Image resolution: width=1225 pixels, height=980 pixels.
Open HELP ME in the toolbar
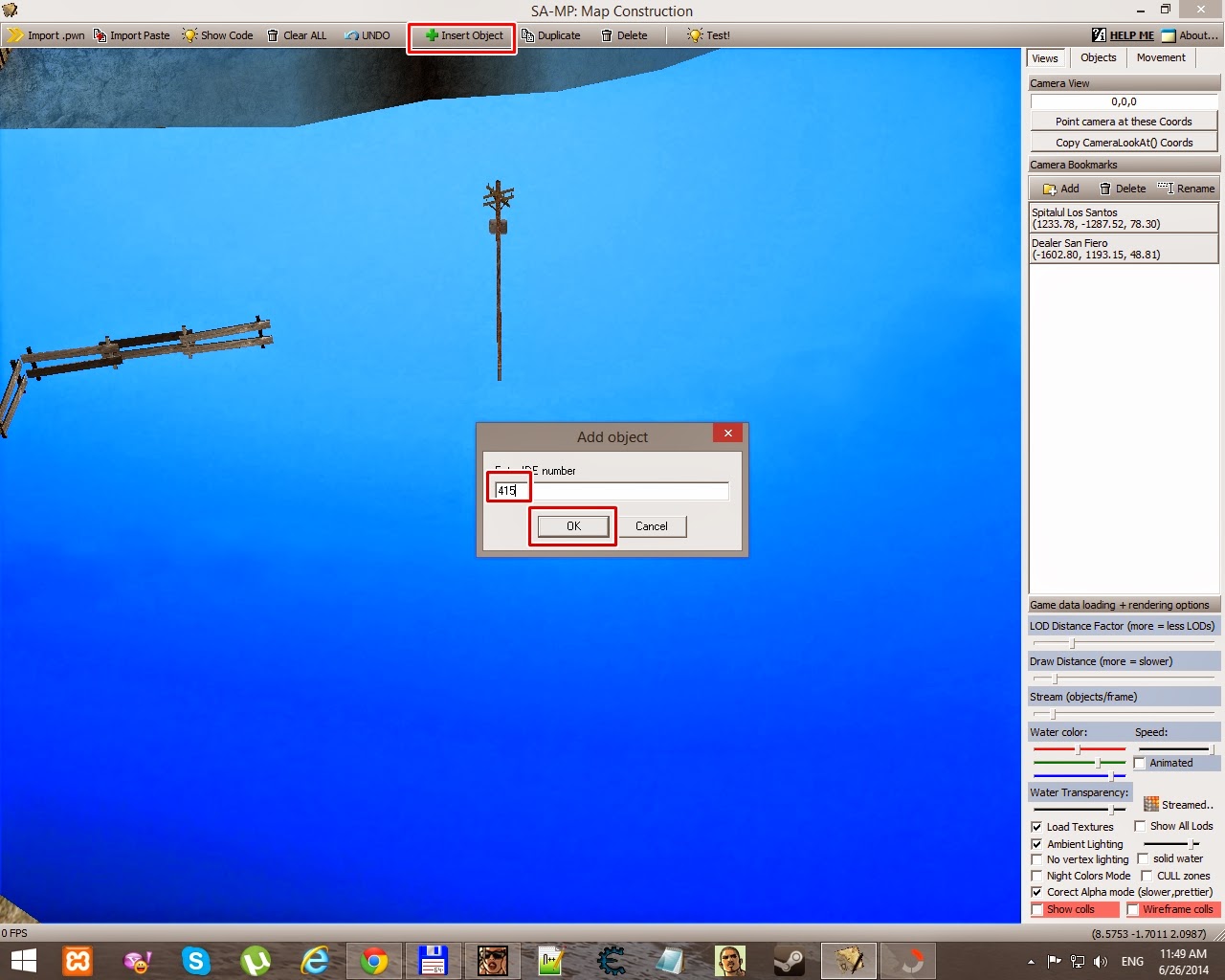click(1124, 35)
